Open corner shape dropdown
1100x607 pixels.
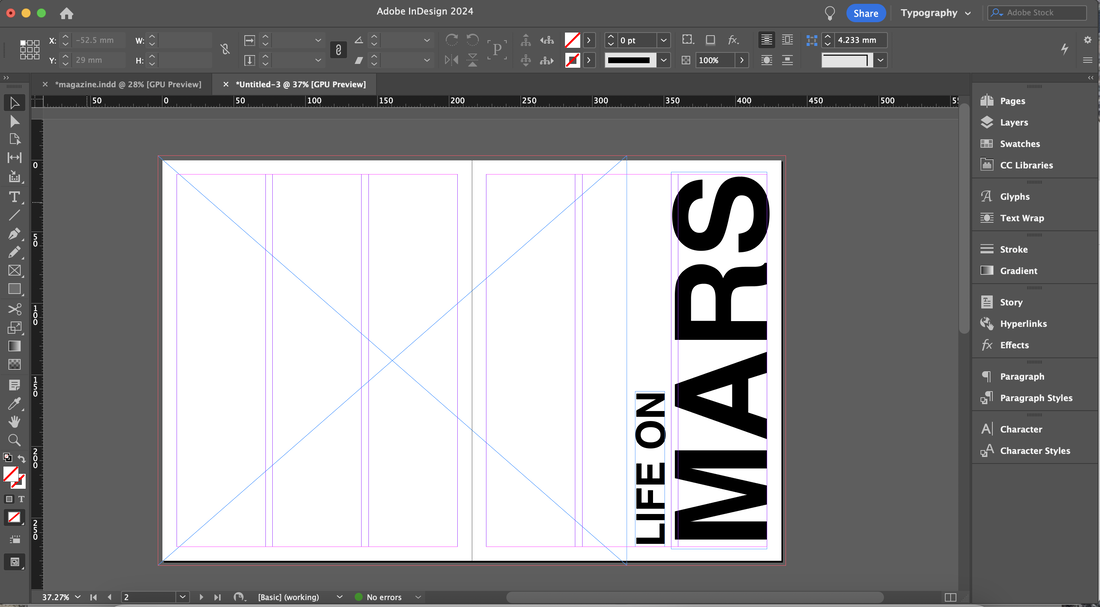tap(880, 60)
